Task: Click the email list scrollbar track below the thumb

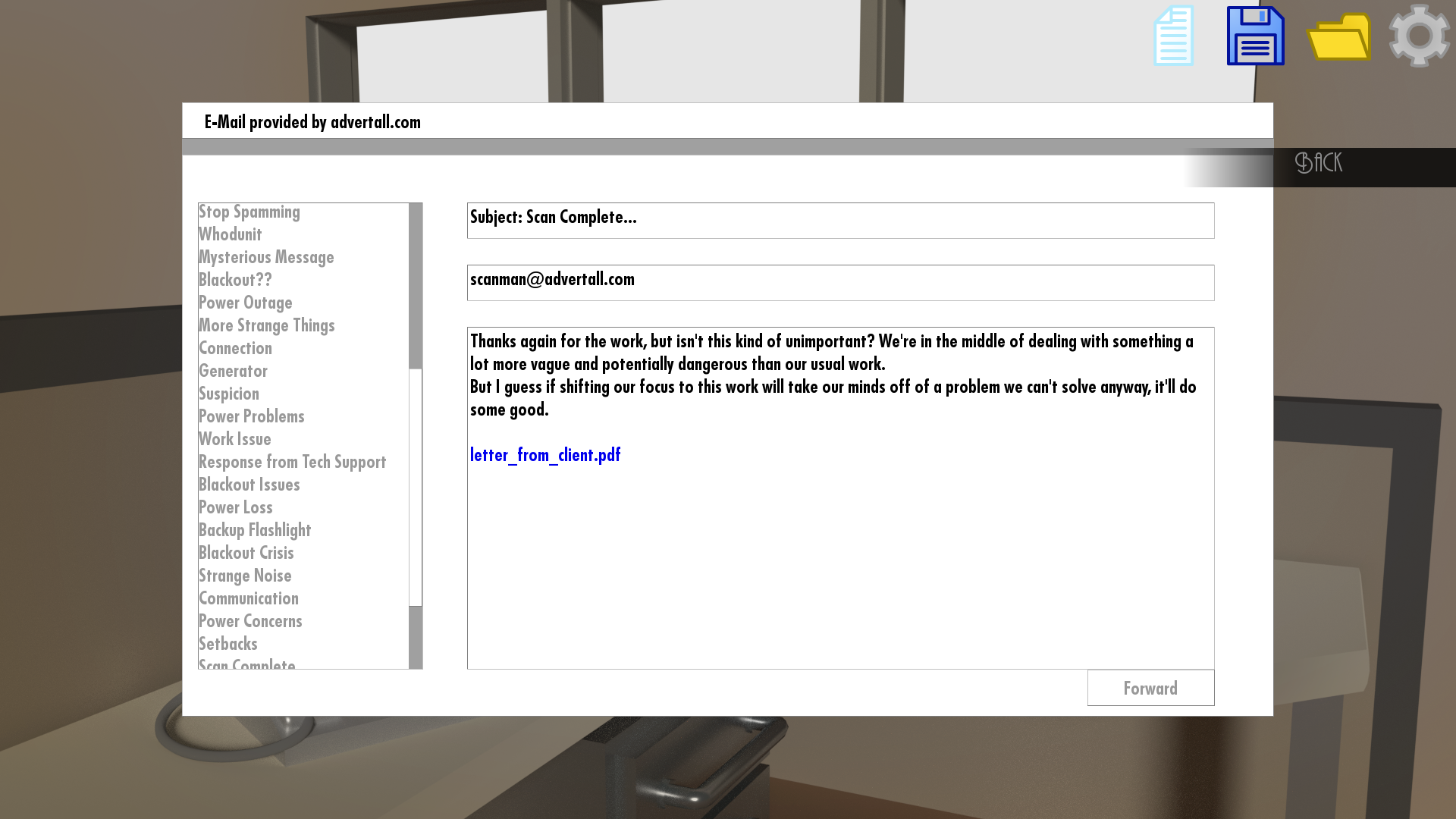Action: pyautogui.click(x=416, y=638)
